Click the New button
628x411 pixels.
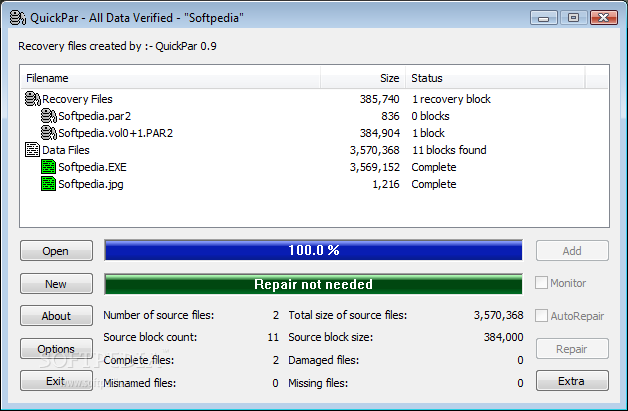click(x=56, y=284)
